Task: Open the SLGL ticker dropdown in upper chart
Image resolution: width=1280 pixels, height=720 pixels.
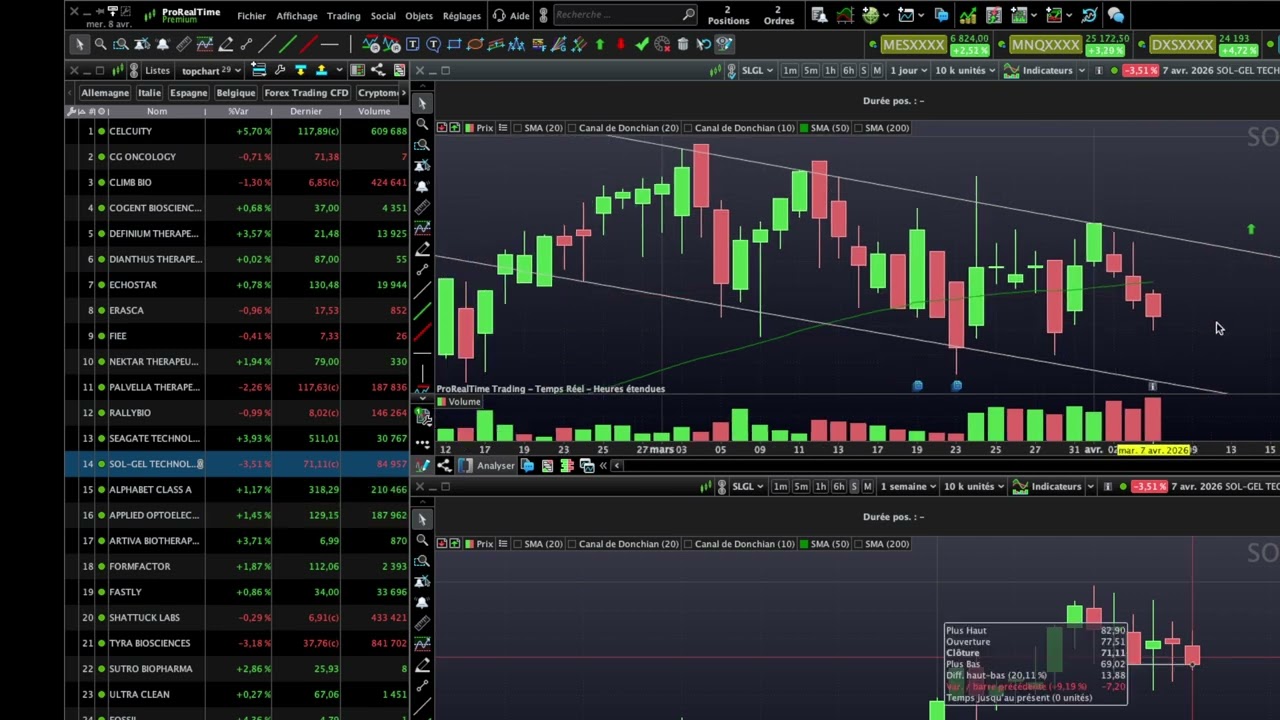Action: click(758, 70)
